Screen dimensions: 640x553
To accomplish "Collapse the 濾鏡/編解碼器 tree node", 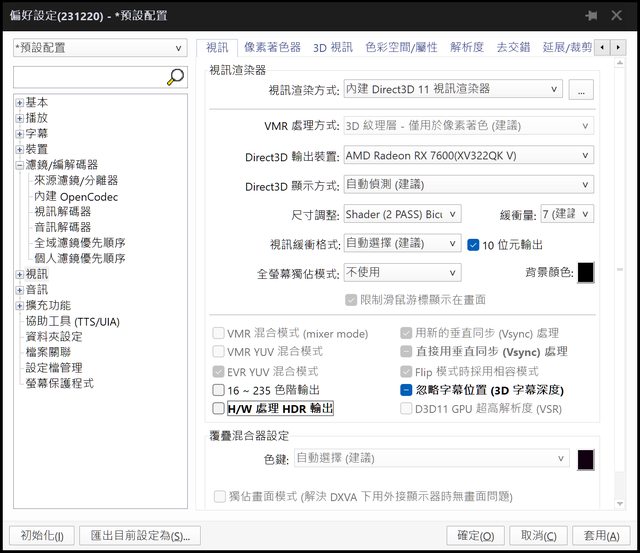I will point(20,165).
